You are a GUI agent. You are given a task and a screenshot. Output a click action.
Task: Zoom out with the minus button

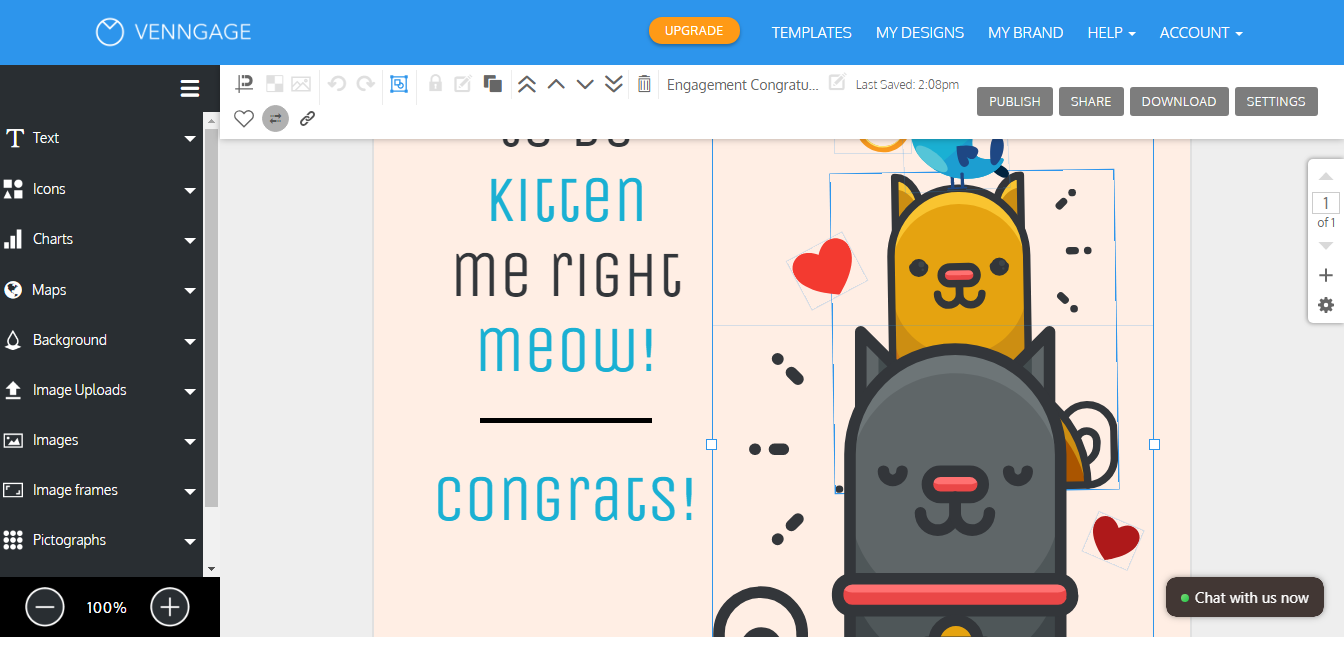point(45,607)
